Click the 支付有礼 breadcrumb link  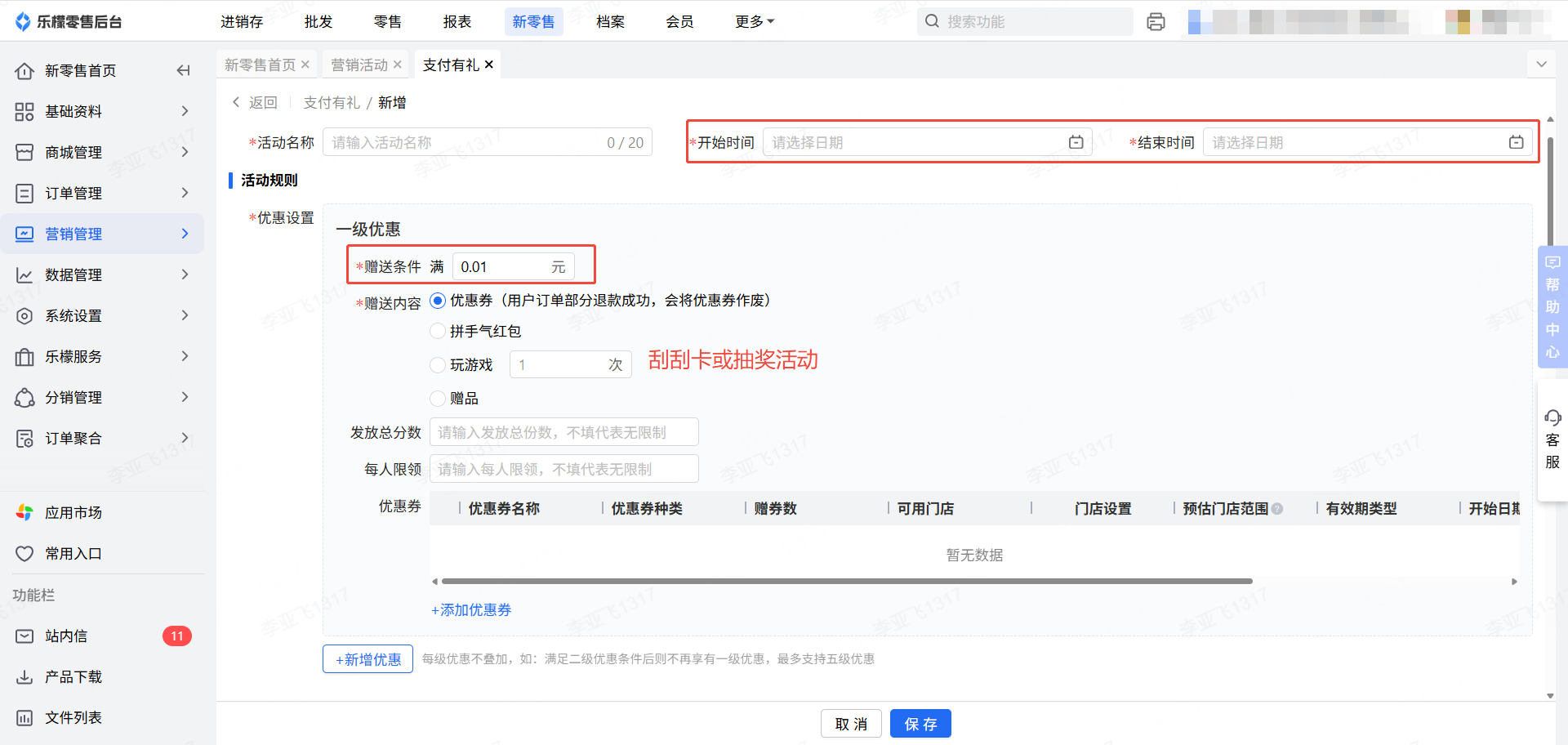click(332, 102)
